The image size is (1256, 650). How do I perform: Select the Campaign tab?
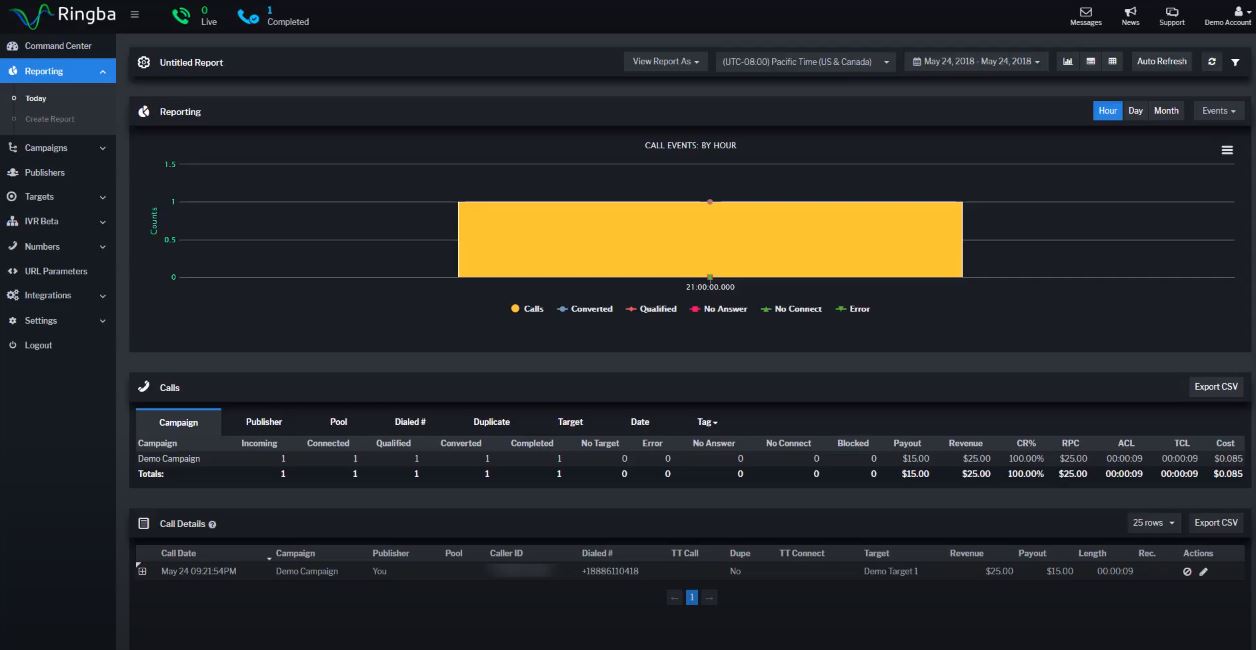[x=178, y=422]
